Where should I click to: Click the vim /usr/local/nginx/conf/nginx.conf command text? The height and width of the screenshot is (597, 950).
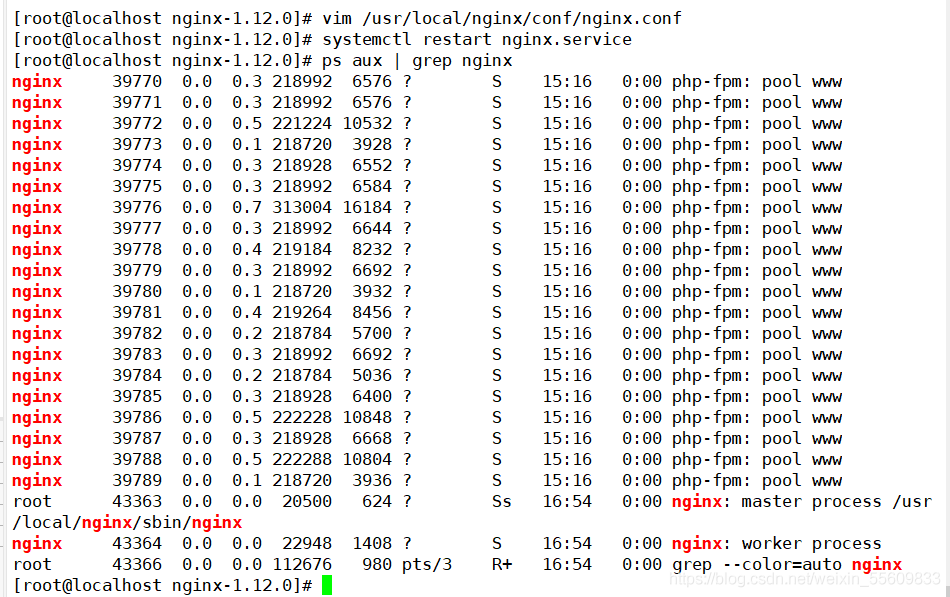coord(502,19)
